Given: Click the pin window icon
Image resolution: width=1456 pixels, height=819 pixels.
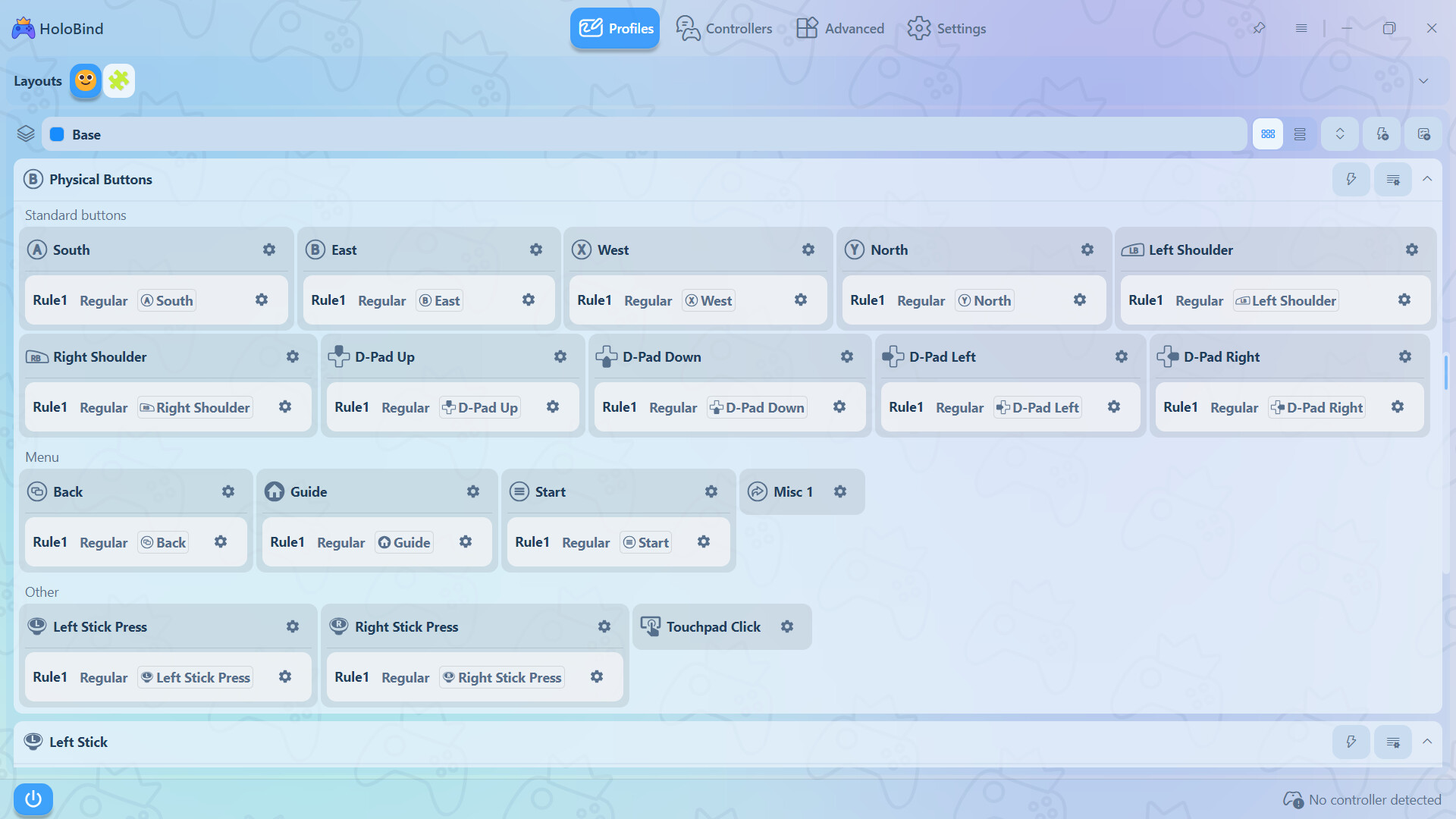Looking at the screenshot, I should tap(1259, 28).
